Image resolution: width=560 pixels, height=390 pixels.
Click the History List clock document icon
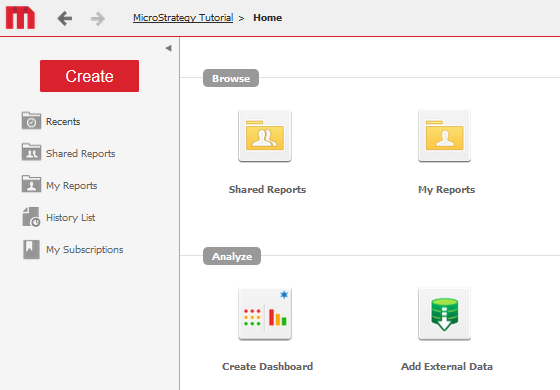coord(31,217)
